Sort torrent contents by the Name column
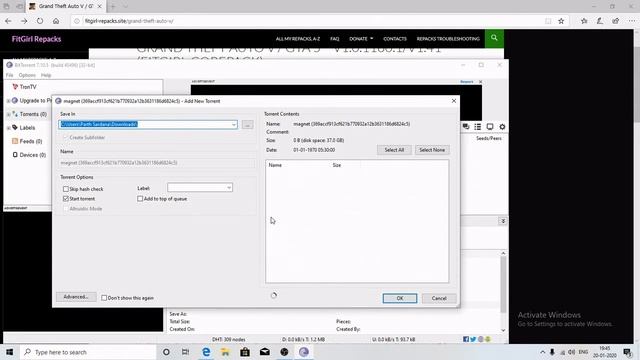 pyautogui.click(x=275, y=165)
